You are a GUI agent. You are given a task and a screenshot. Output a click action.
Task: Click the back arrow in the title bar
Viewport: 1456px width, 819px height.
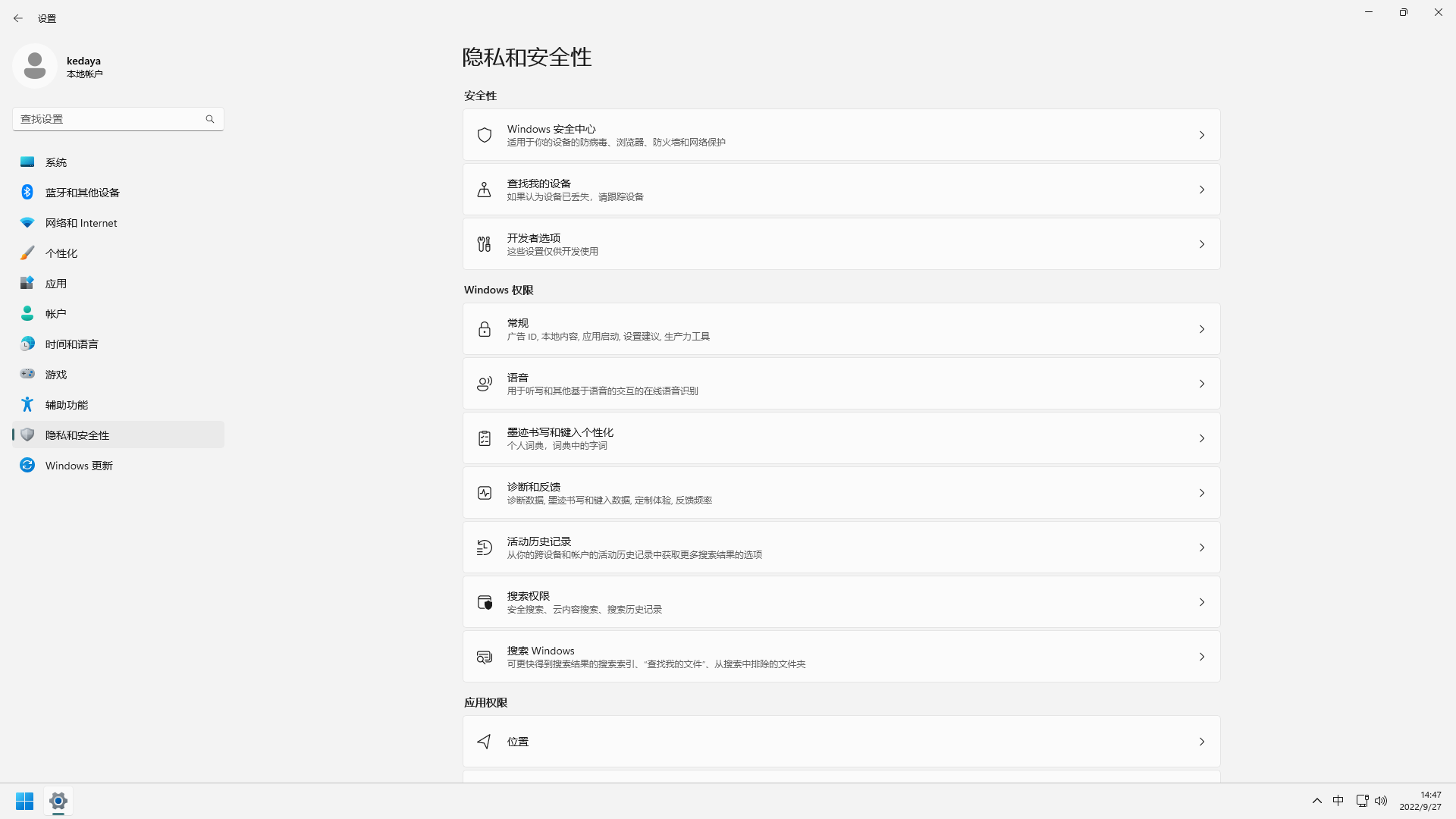coord(18,18)
